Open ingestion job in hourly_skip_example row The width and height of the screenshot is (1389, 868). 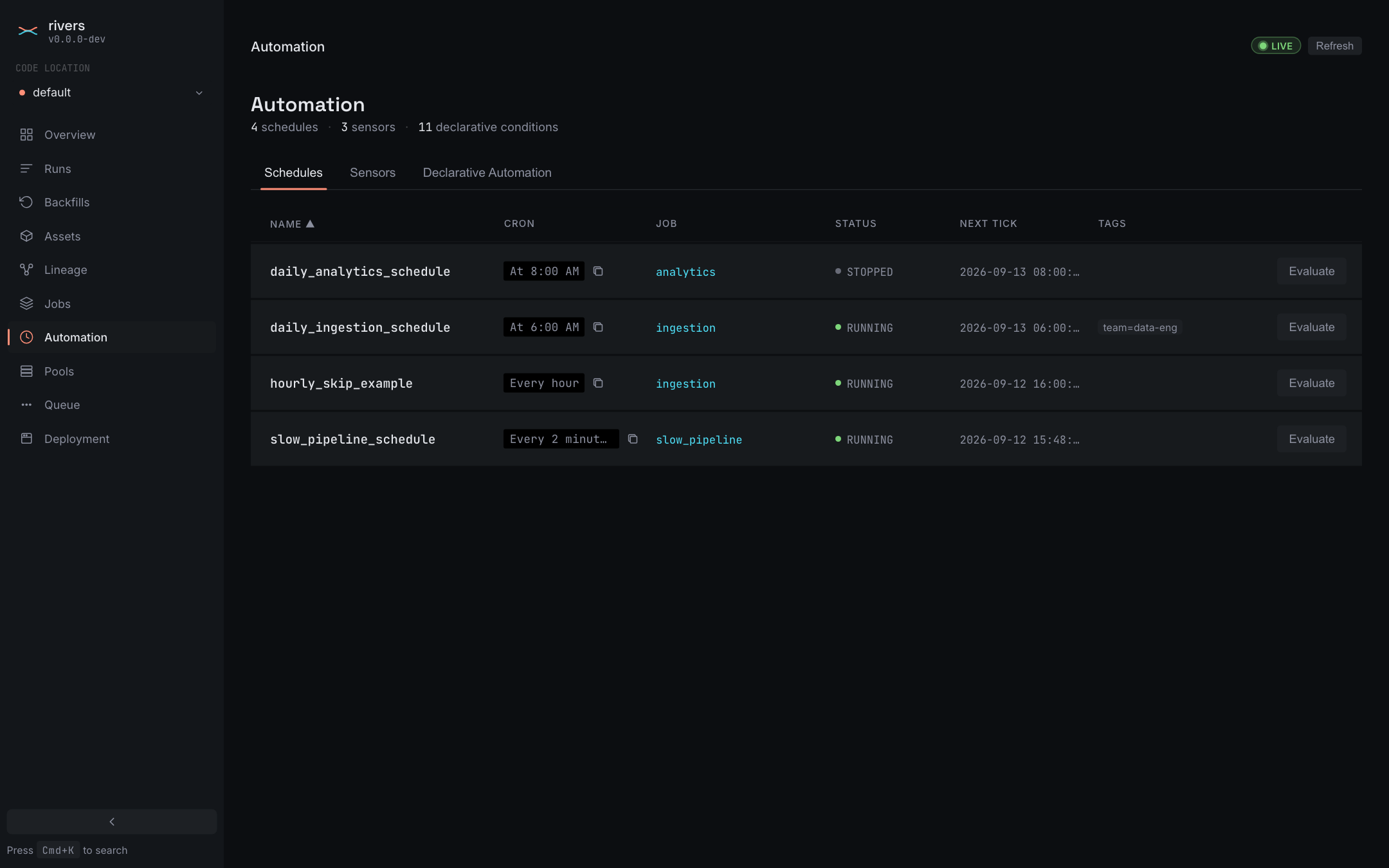pos(685,384)
